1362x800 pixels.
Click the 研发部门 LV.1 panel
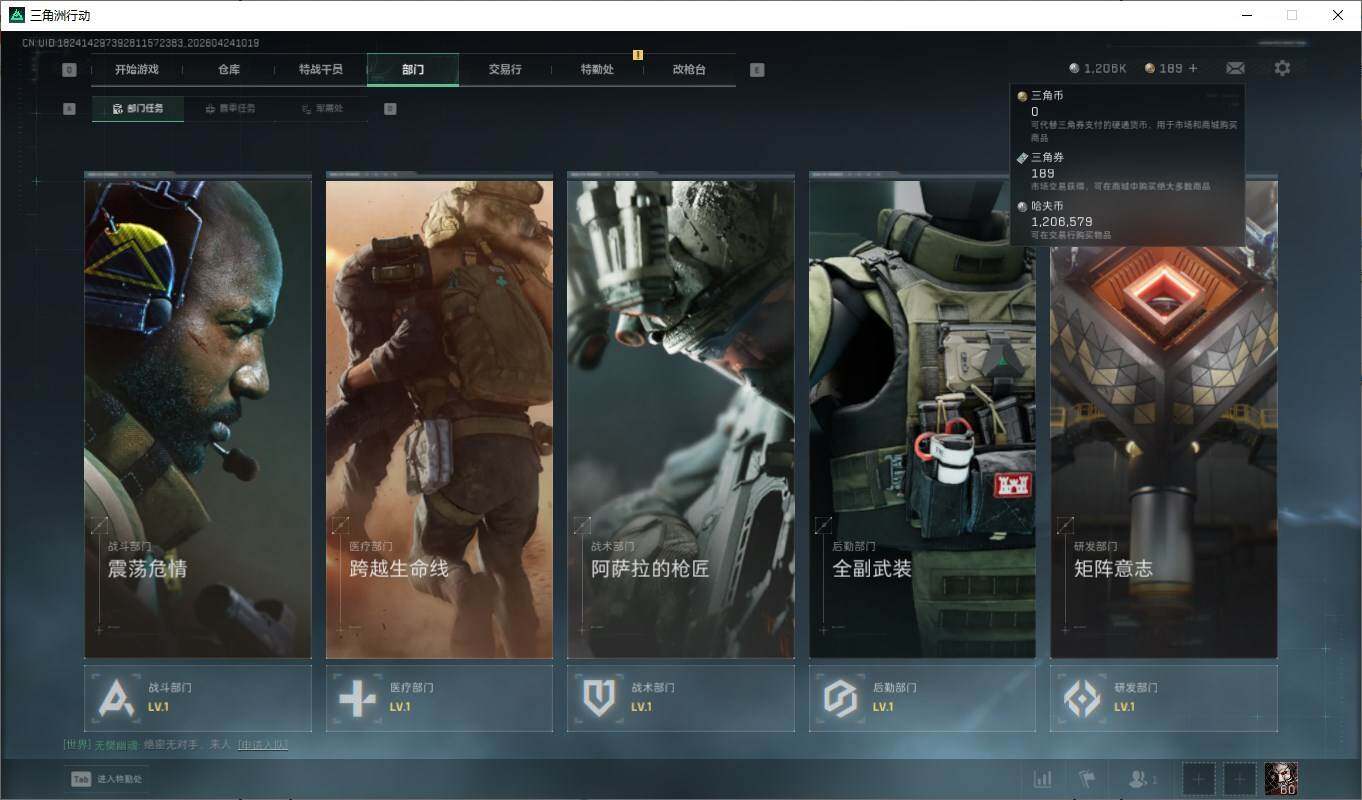pos(1164,698)
